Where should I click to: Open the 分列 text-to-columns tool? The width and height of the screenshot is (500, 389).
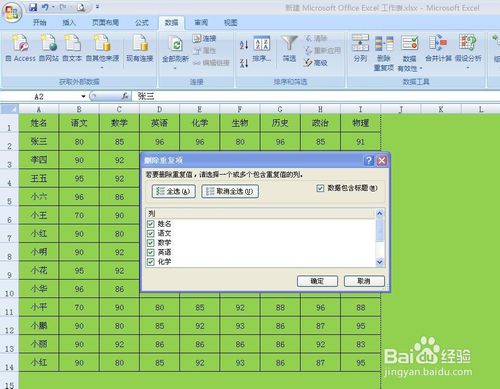[x=360, y=43]
